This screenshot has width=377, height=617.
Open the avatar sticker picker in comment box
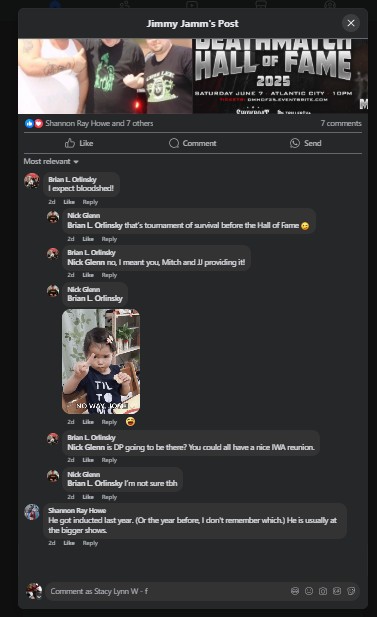pyautogui.click(x=295, y=591)
